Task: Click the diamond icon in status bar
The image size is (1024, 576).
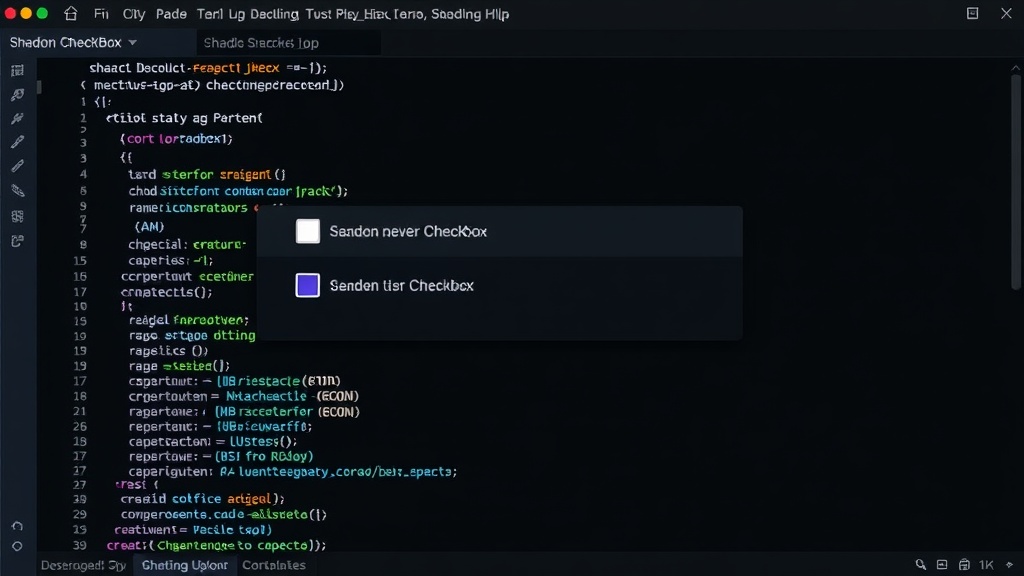Action: pos(1010,565)
